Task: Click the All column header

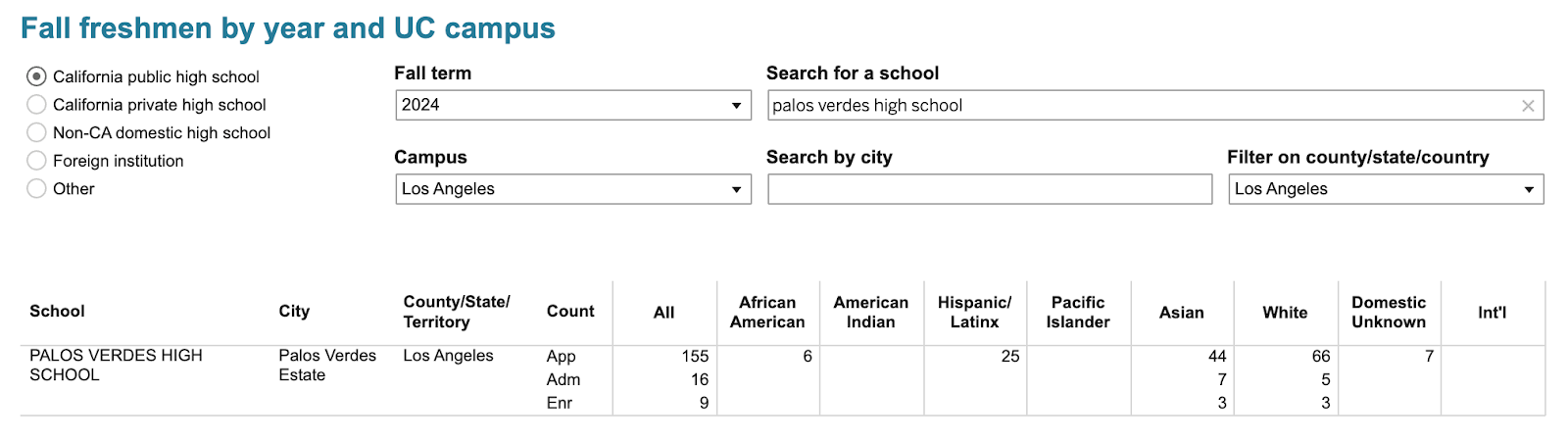Action: pos(663,313)
